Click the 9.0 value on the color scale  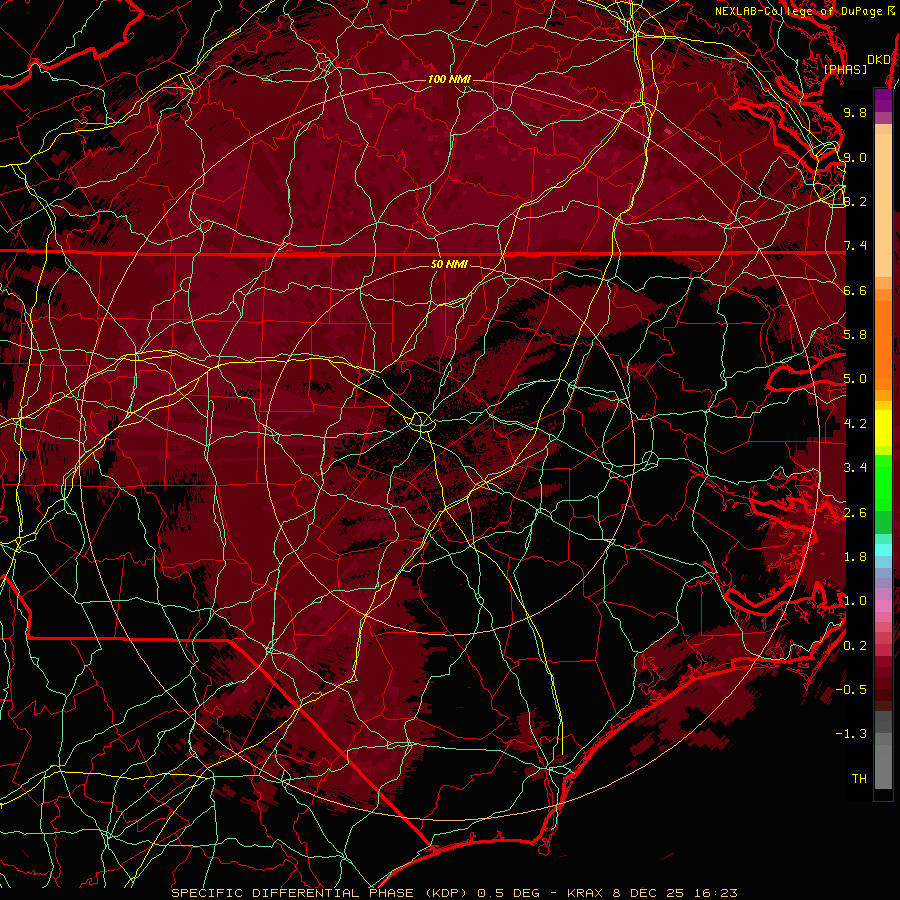coord(855,157)
